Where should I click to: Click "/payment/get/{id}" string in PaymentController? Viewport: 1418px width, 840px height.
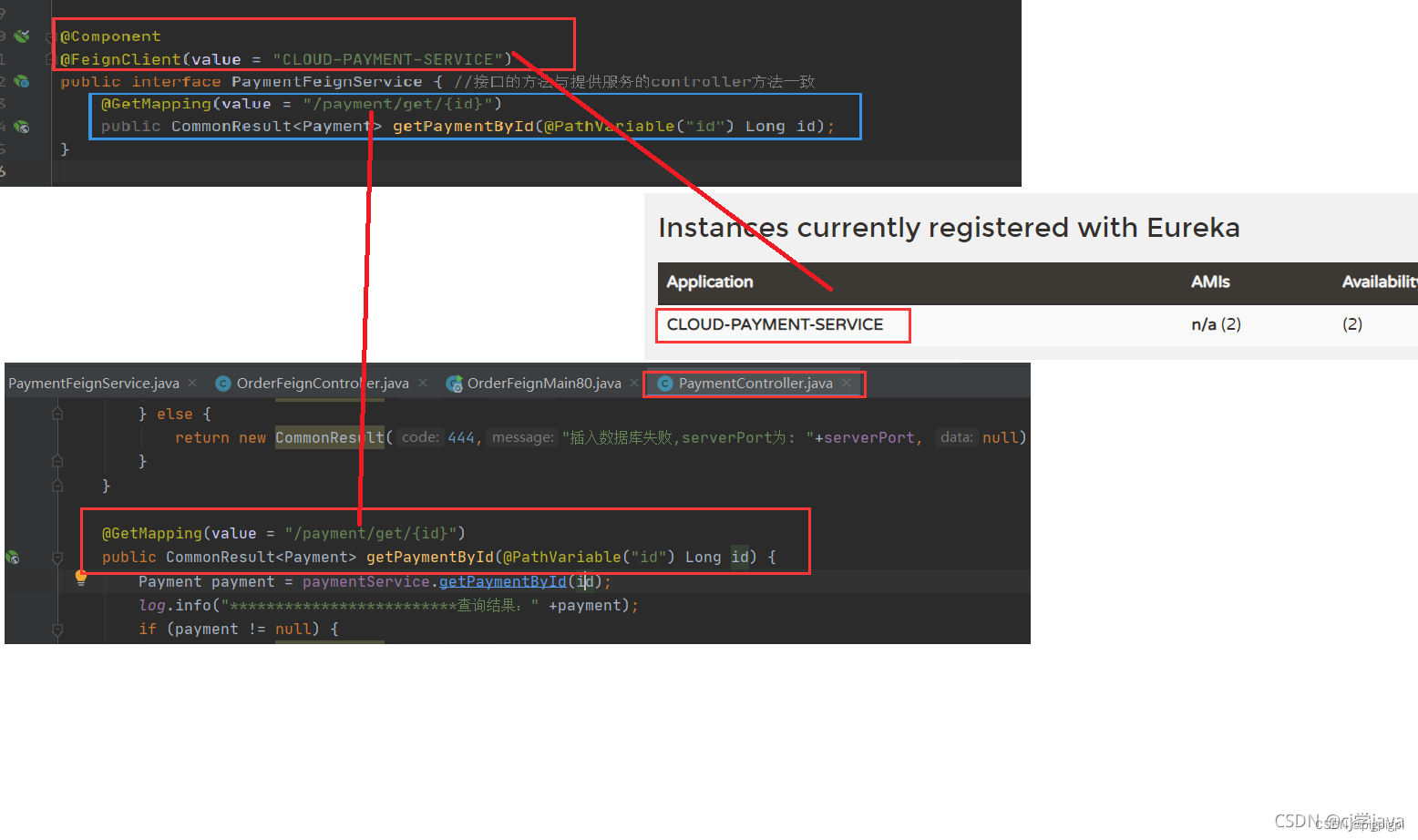(x=371, y=534)
